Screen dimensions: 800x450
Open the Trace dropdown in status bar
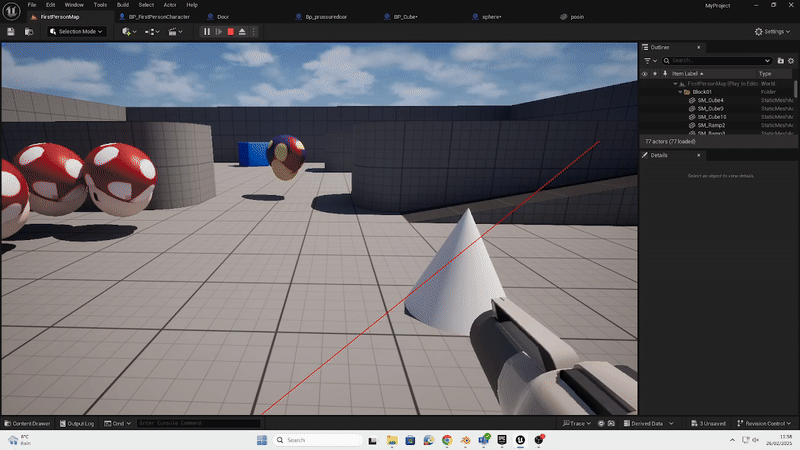pos(577,423)
